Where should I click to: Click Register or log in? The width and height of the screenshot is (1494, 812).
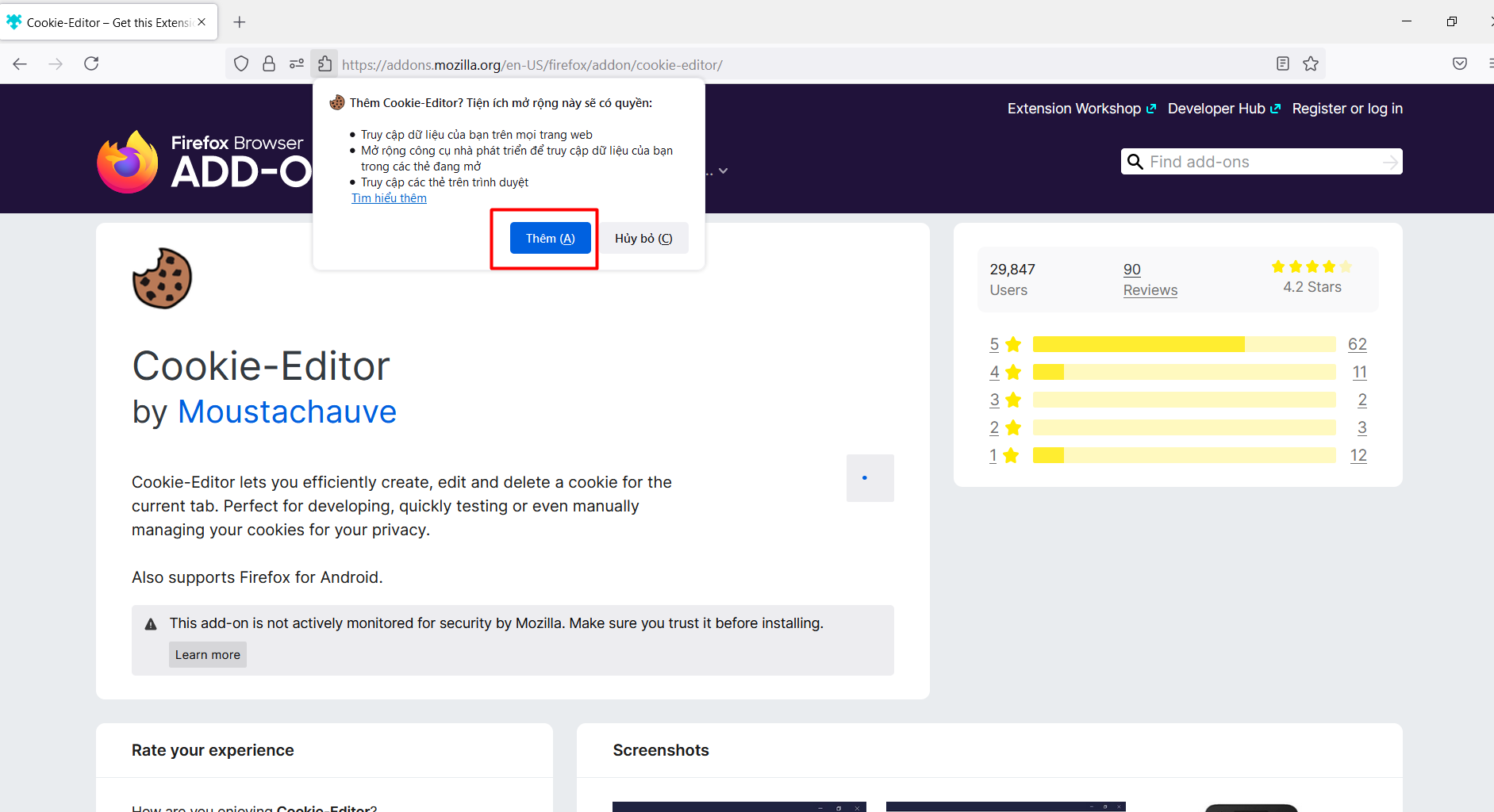click(1347, 108)
